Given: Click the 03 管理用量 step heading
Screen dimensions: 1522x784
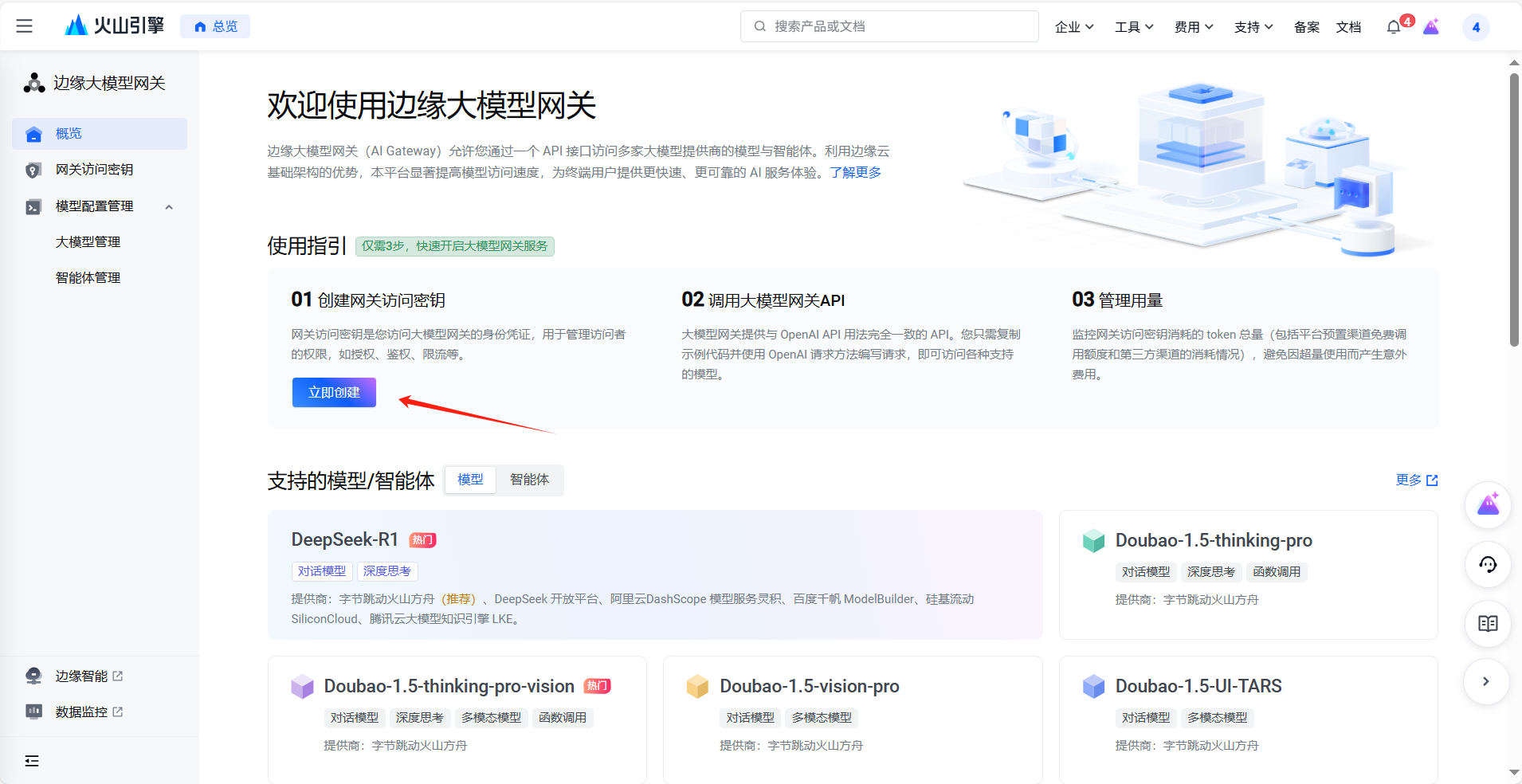Looking at the screenshot, I should pos(1117,300).
